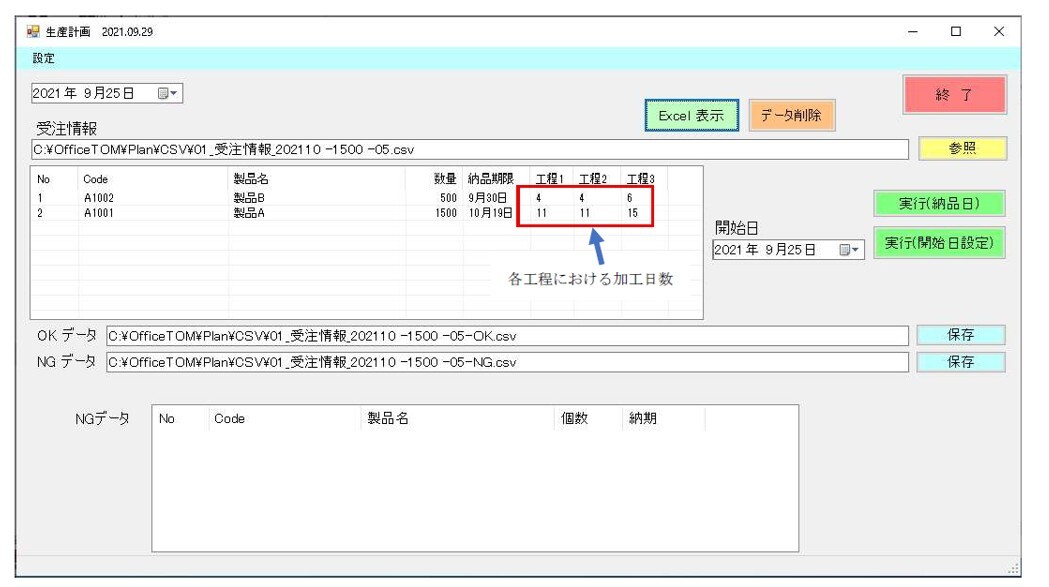1049x587 pixels.
Task: Select order row A1001 製品A
Action: tap(250, 213)
